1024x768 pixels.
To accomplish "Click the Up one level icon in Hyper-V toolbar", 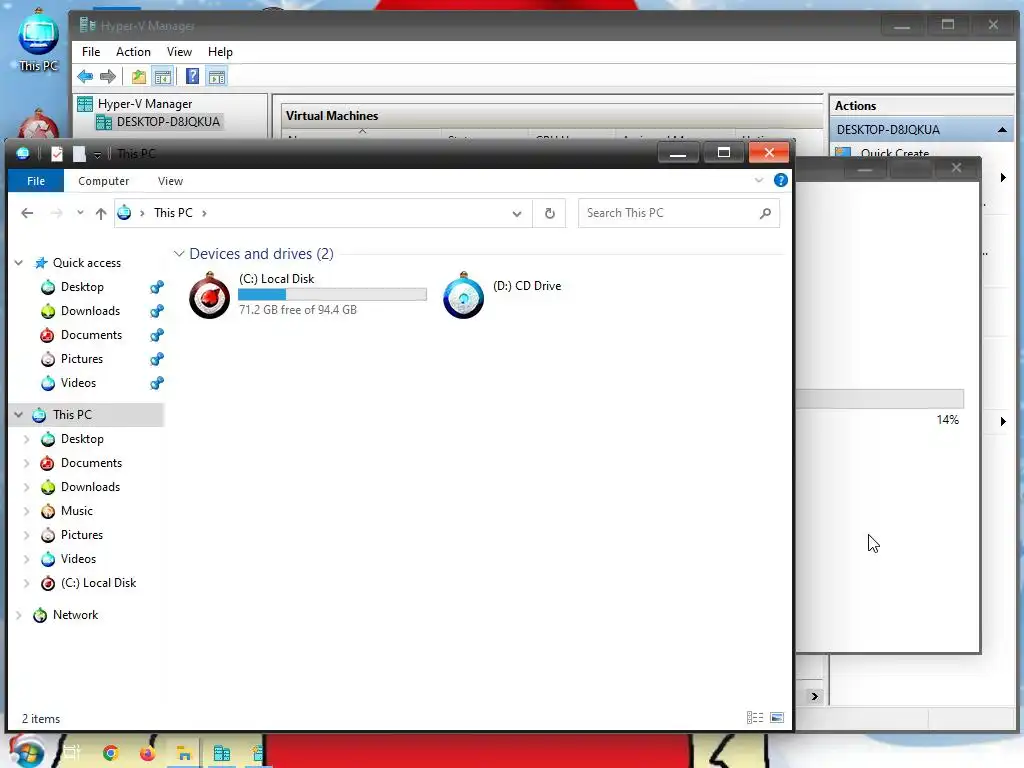I will click(138, 76).
